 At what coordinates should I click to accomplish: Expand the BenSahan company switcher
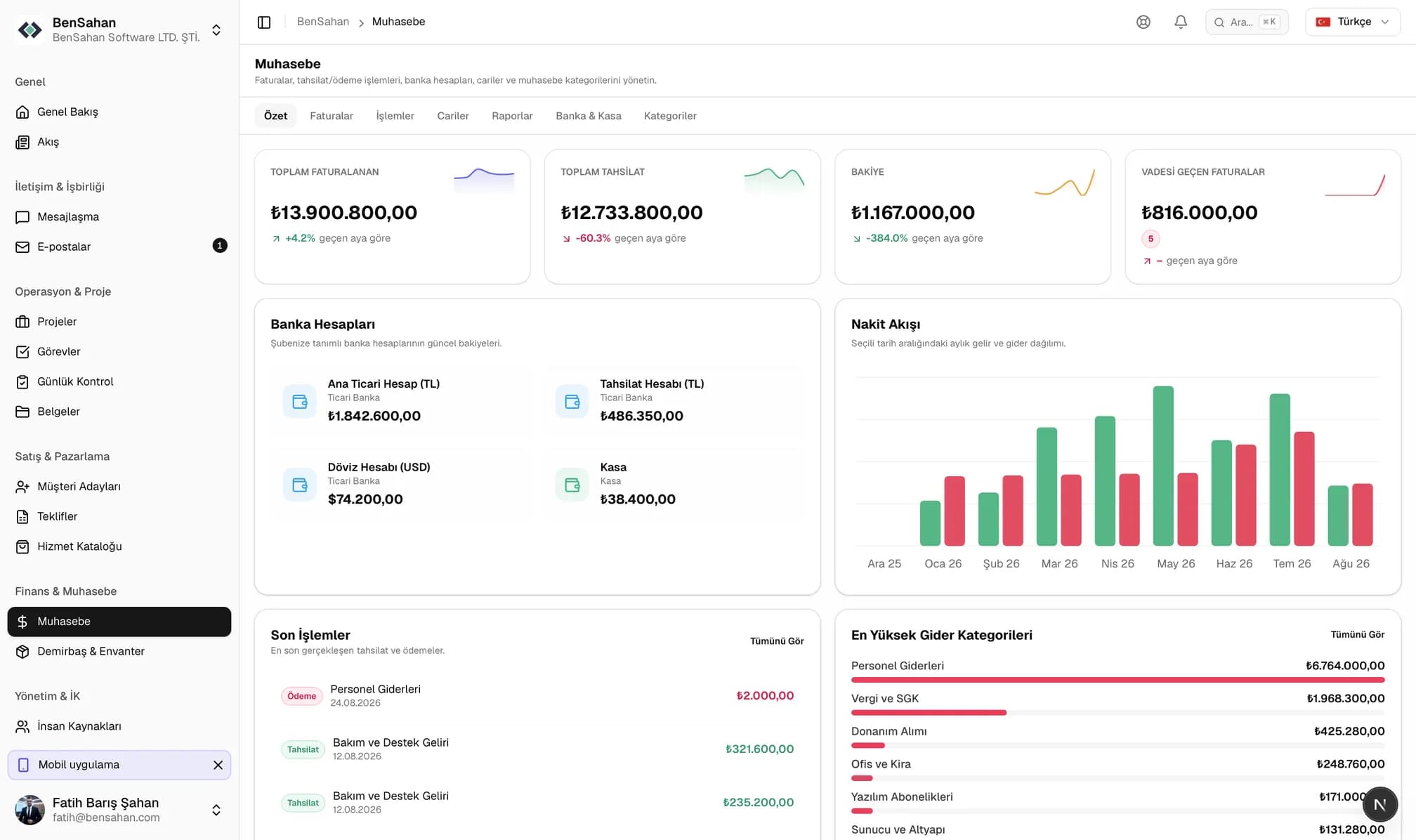coord(216,30)
